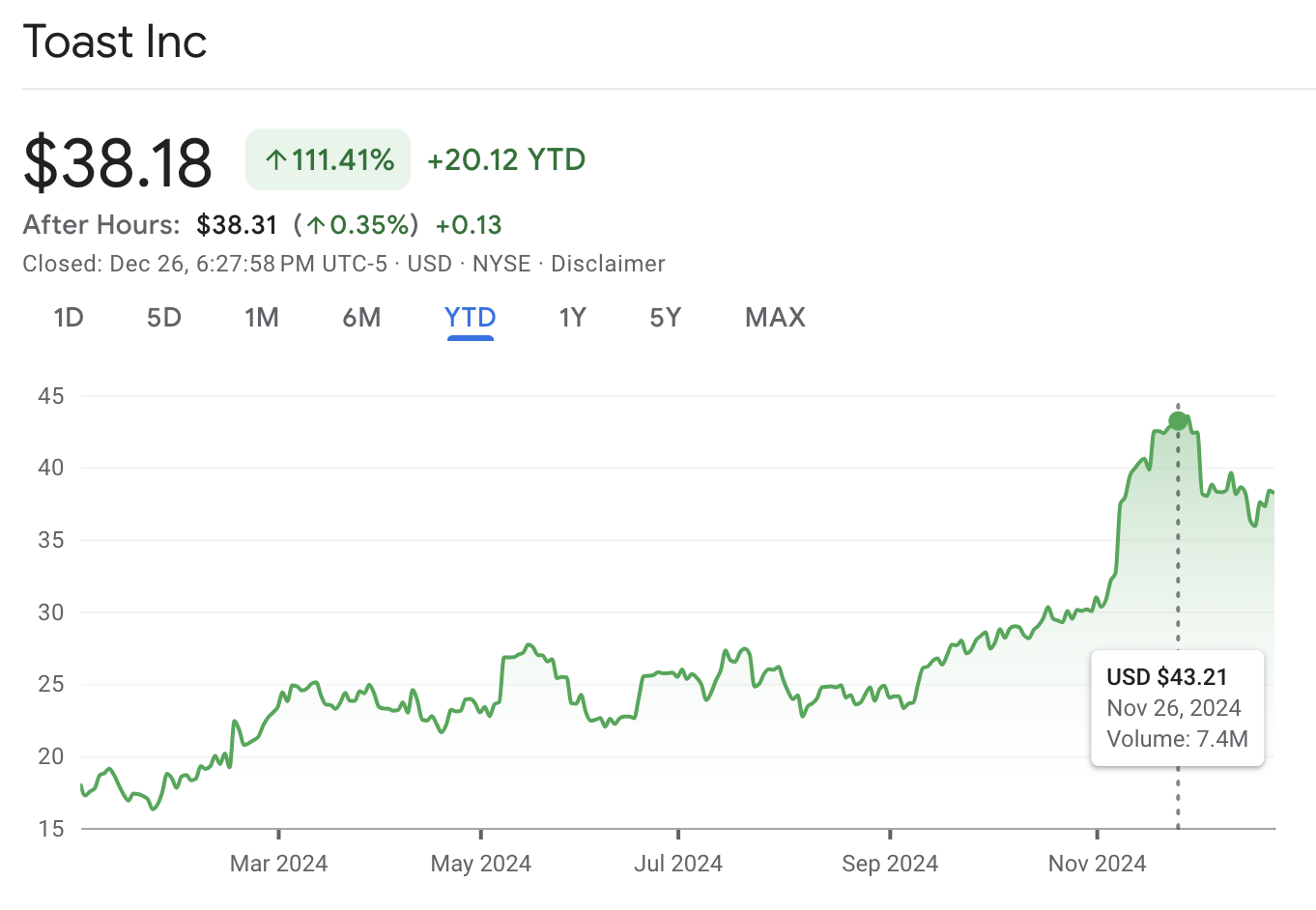Image resolution: width=1316 pixels, height=910 pixels.
Task: Click the dotted vertical line on the chart
Action: [1178, 541]
